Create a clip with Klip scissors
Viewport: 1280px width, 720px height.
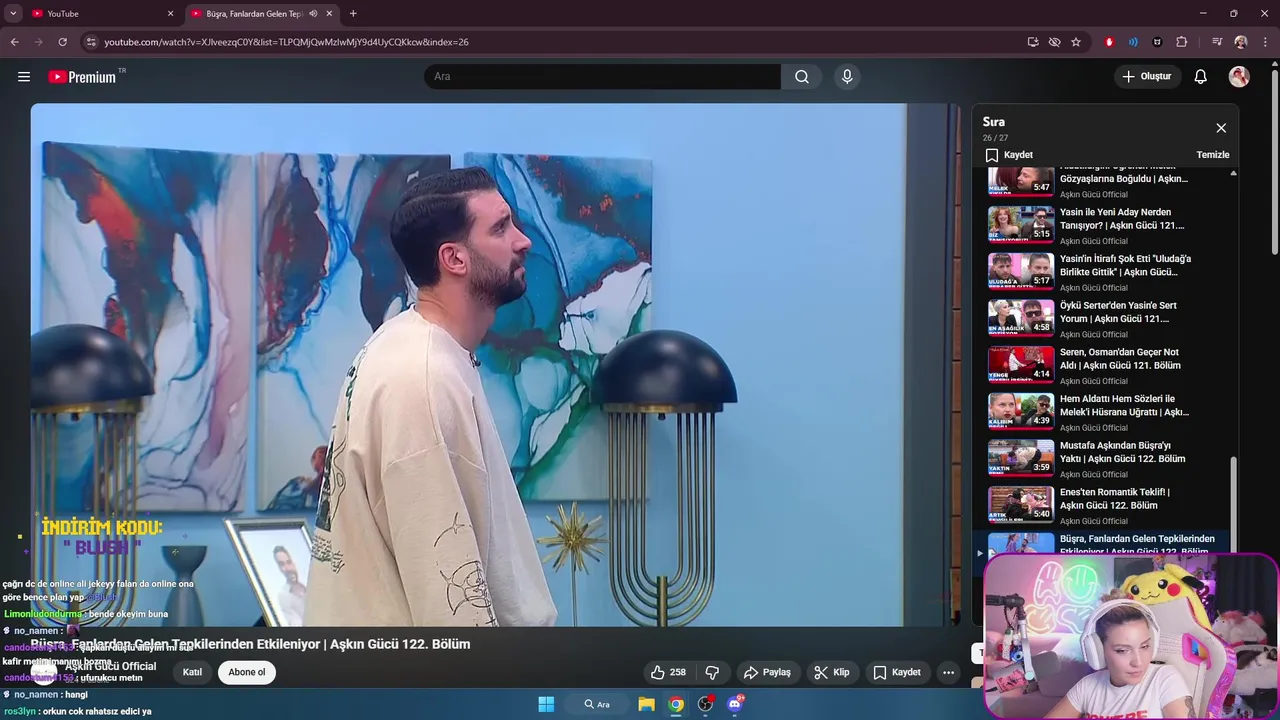pos(832,672)
